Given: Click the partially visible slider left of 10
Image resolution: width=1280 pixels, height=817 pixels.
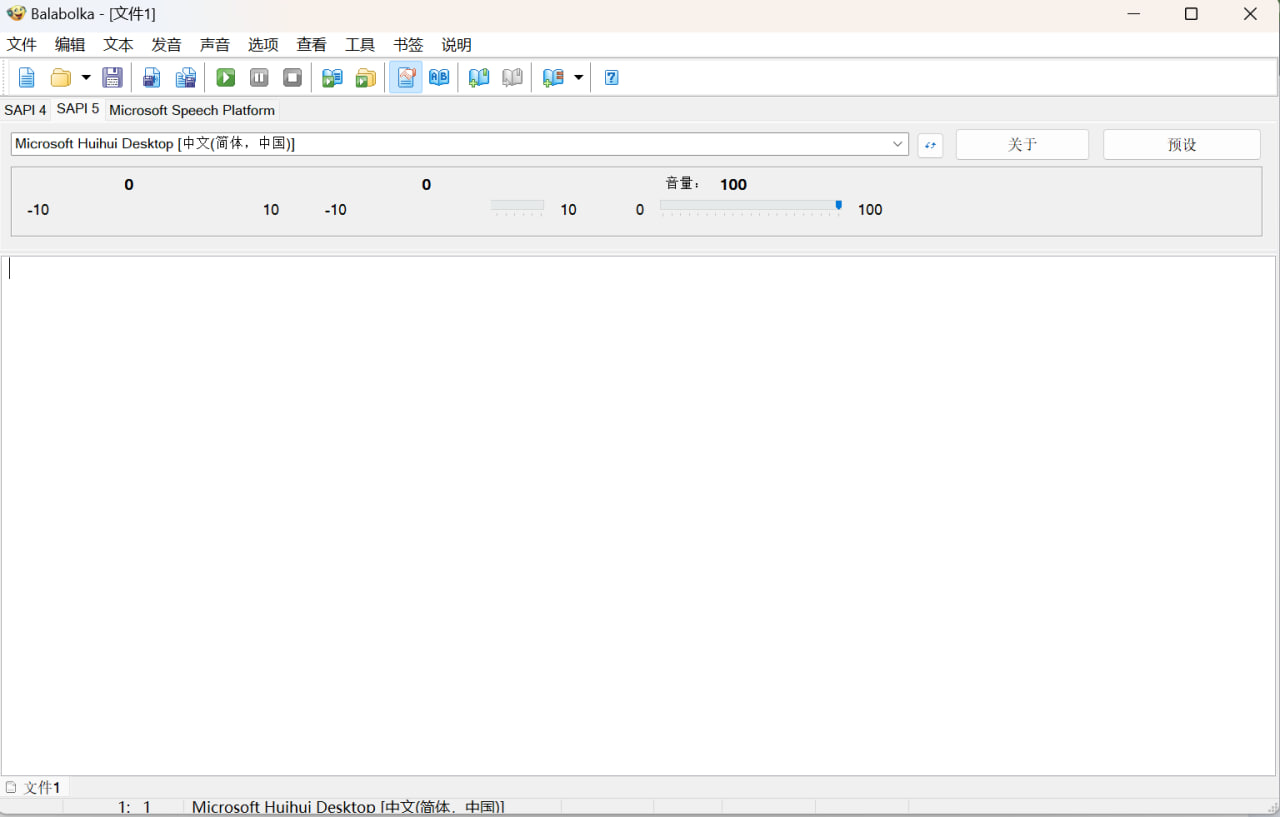Looking at the screenshot, I should (x=517, y=207).
